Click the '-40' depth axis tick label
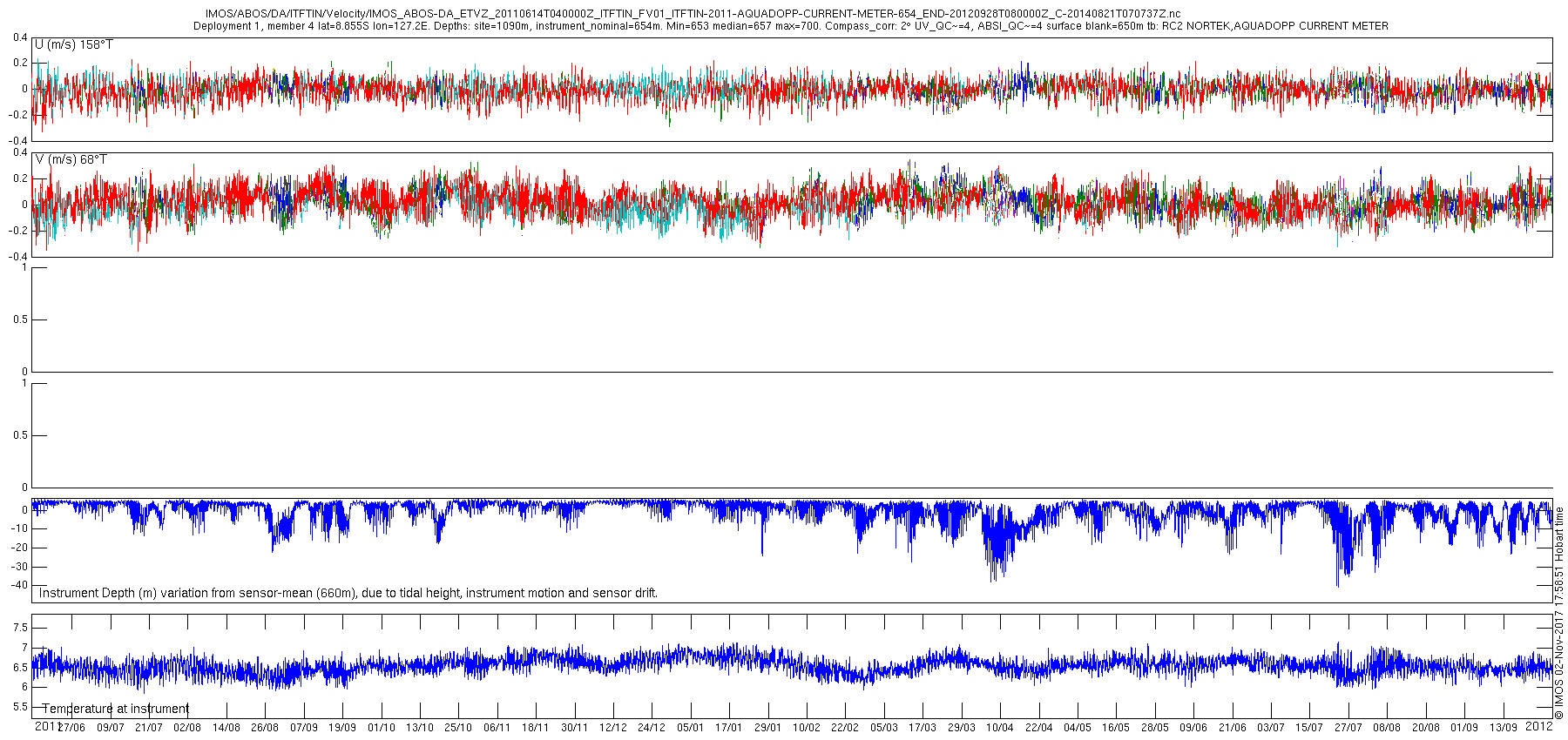 19,585
